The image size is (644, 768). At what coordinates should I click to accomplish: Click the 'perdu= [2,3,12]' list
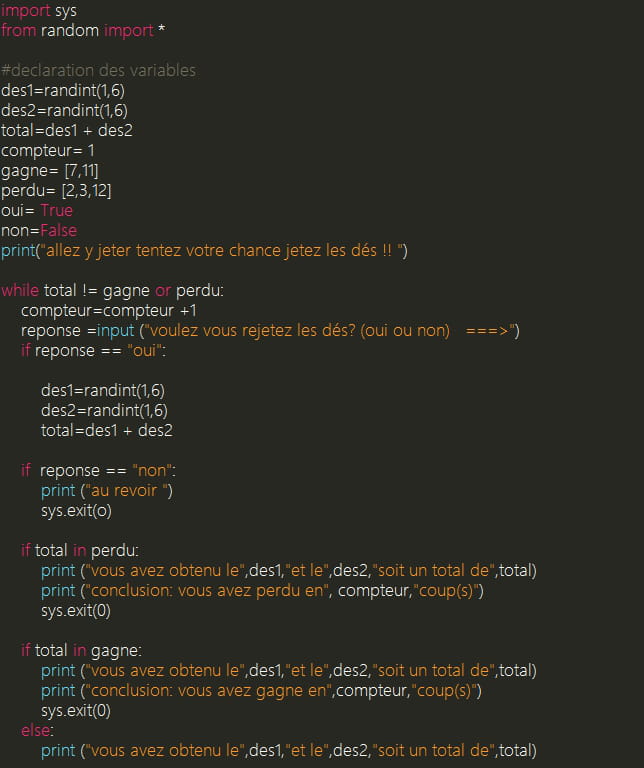[56, 191]
